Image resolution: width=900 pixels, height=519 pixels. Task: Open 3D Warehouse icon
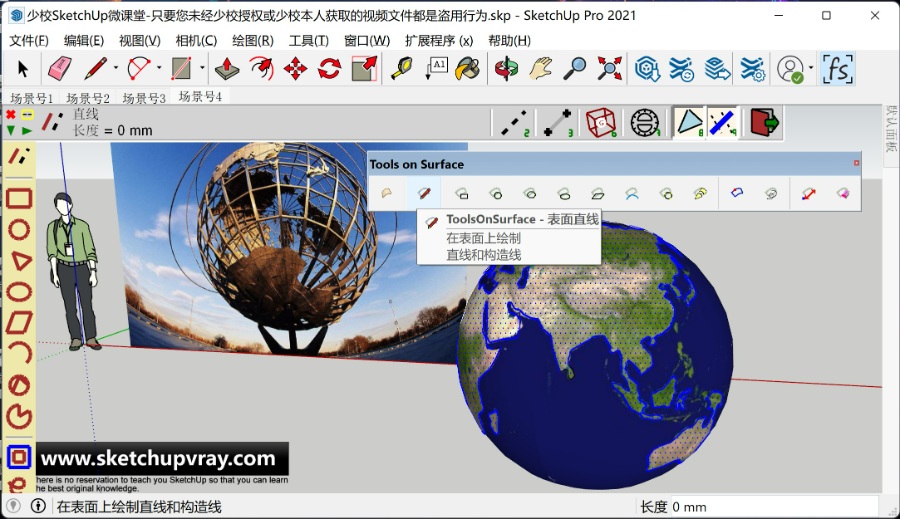[647, 69]
